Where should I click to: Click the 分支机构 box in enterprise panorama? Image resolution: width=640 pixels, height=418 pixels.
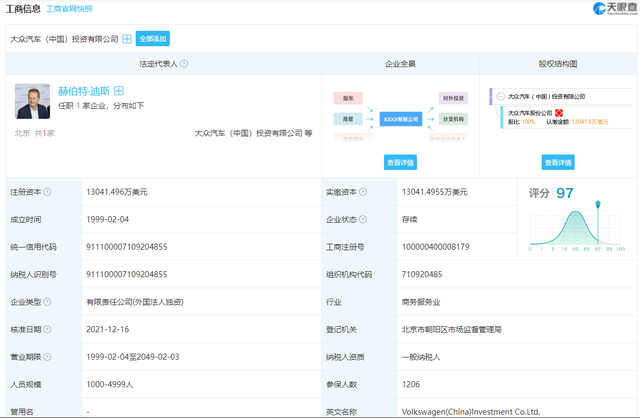click(453, 119)
